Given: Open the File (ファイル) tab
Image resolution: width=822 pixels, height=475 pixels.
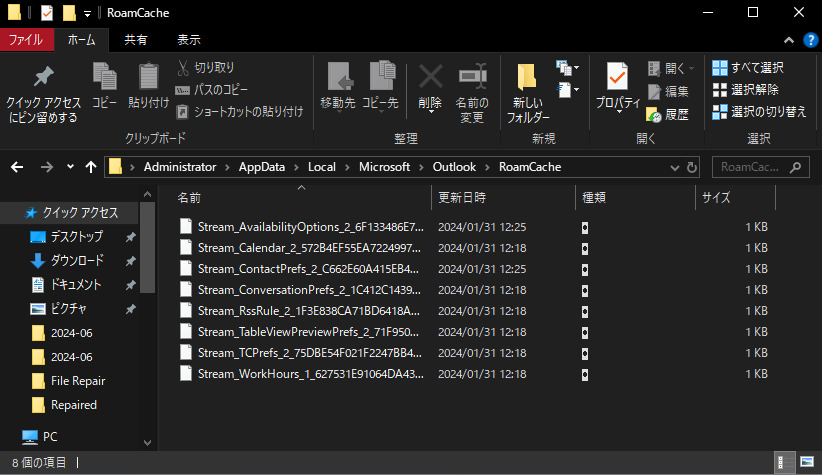Looking at the screenshot, I should pos(26,40).
